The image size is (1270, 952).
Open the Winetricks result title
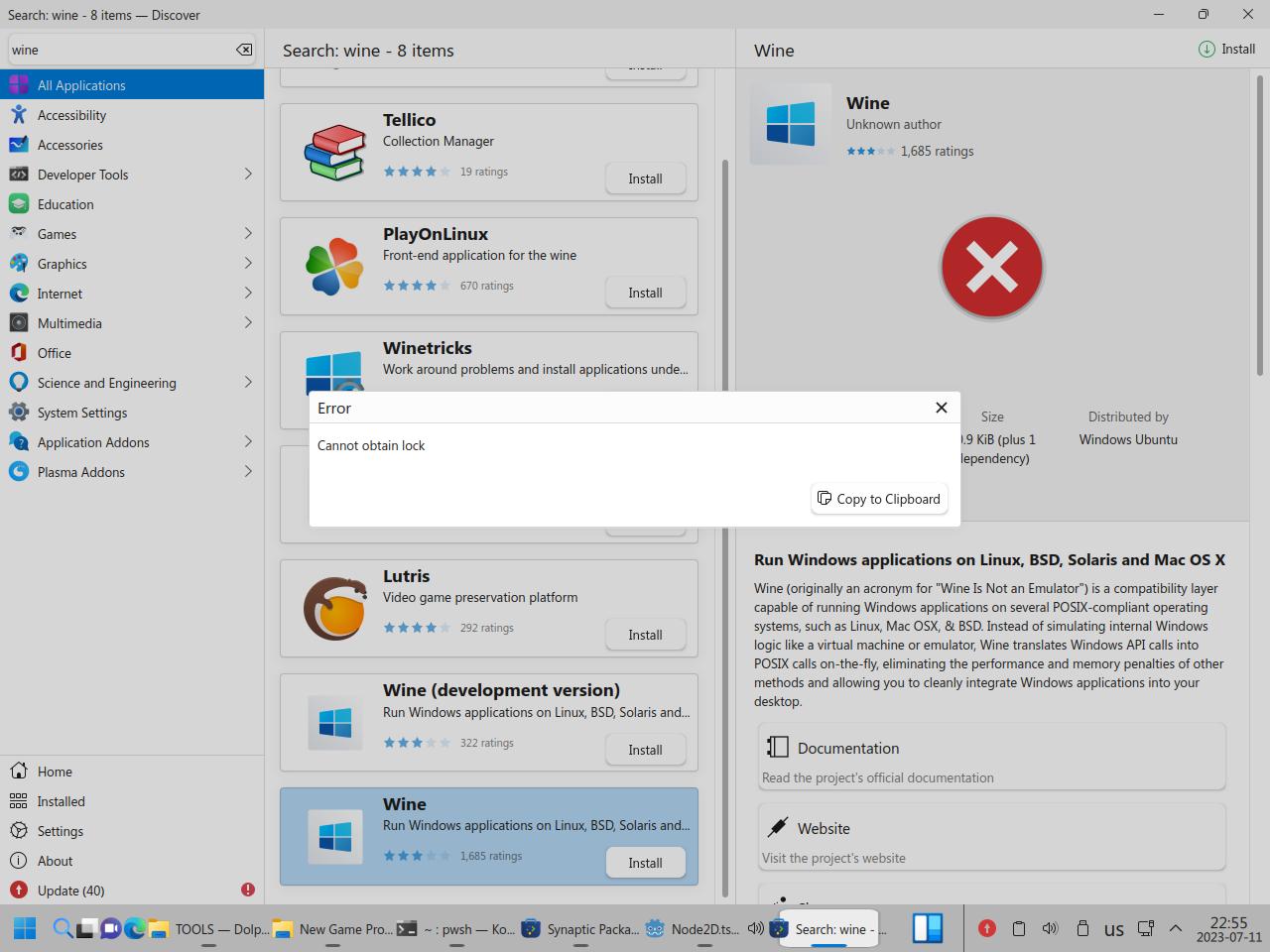click(x=428, y=348)
